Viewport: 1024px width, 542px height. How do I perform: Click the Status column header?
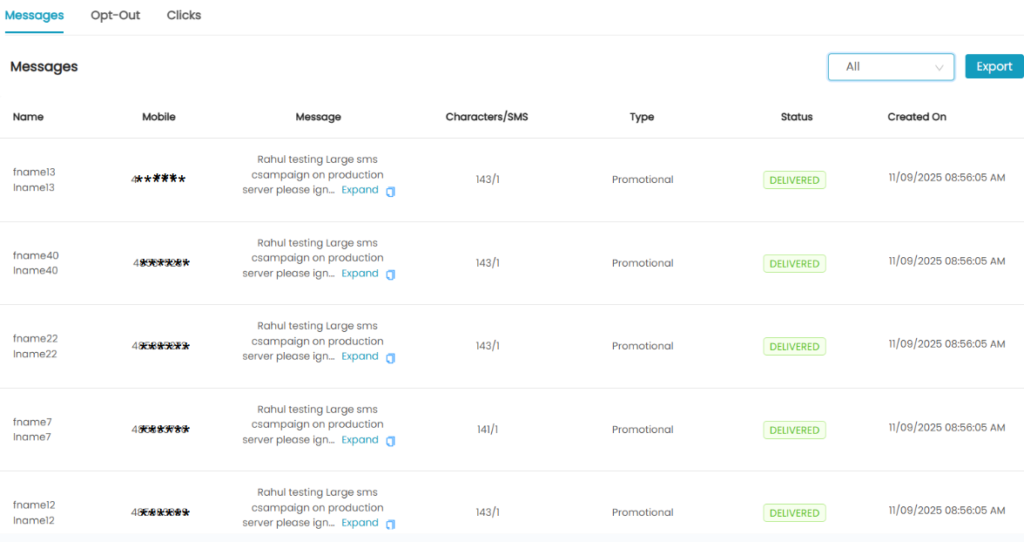[796, 117]
